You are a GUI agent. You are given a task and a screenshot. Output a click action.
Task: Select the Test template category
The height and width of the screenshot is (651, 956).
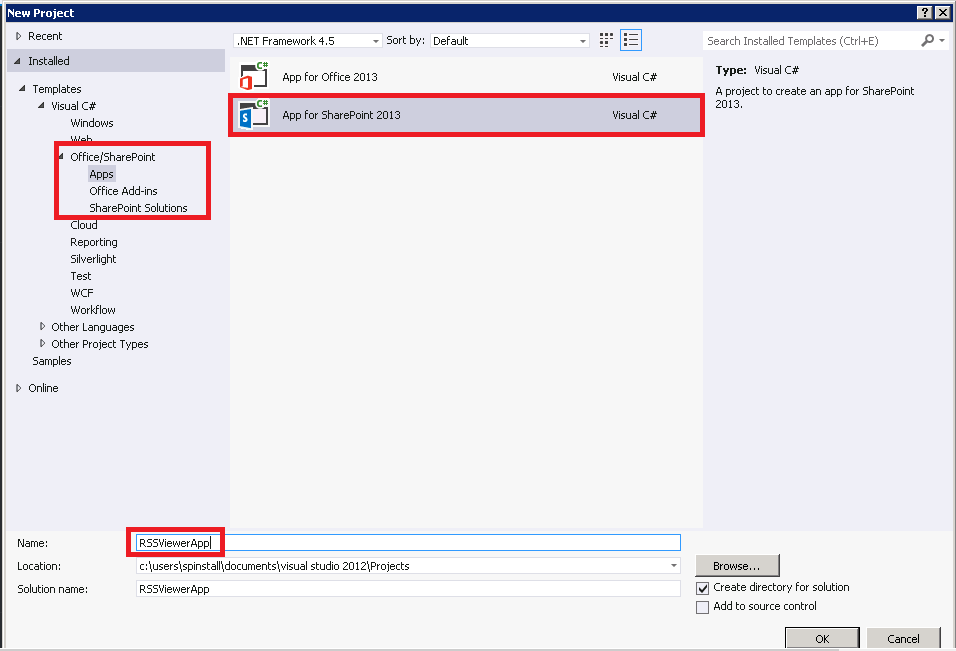tap(80, 276)
